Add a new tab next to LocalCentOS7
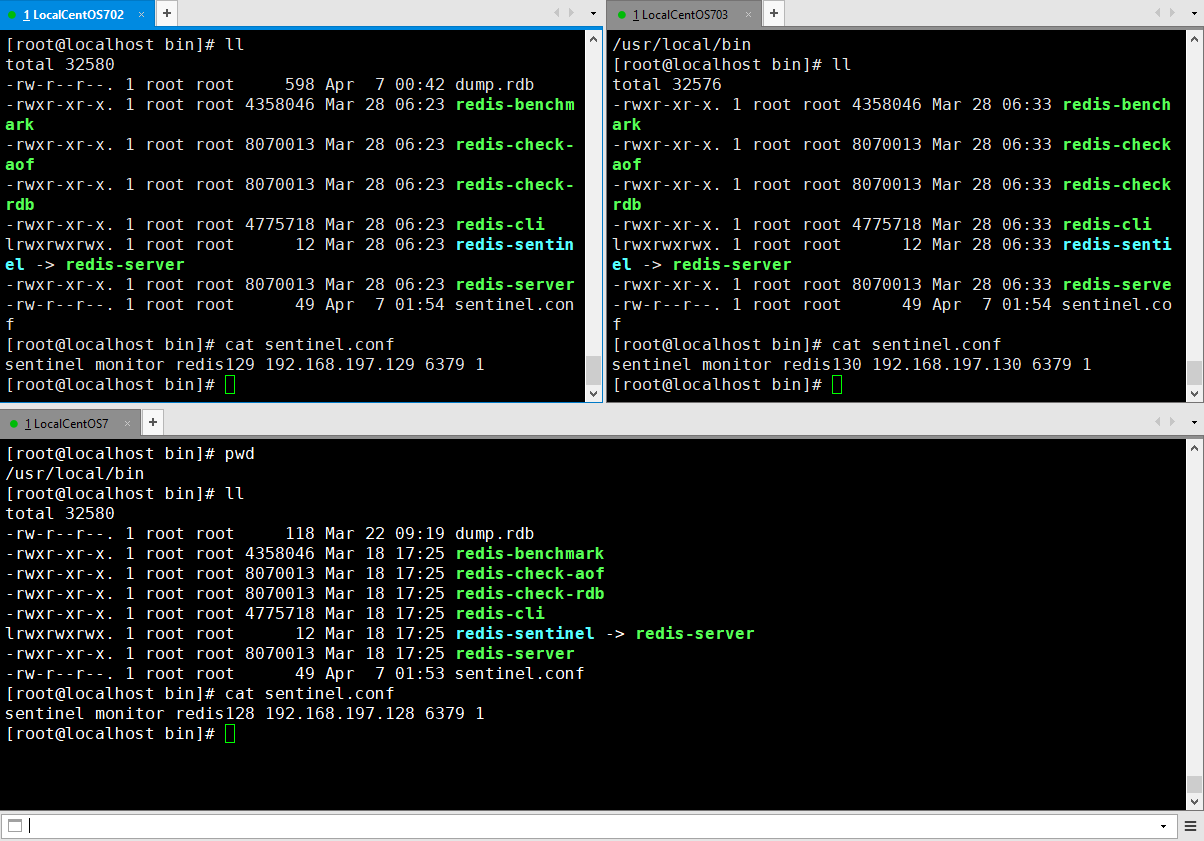This screenshot has height=841, width=1204. click(153, 423)
